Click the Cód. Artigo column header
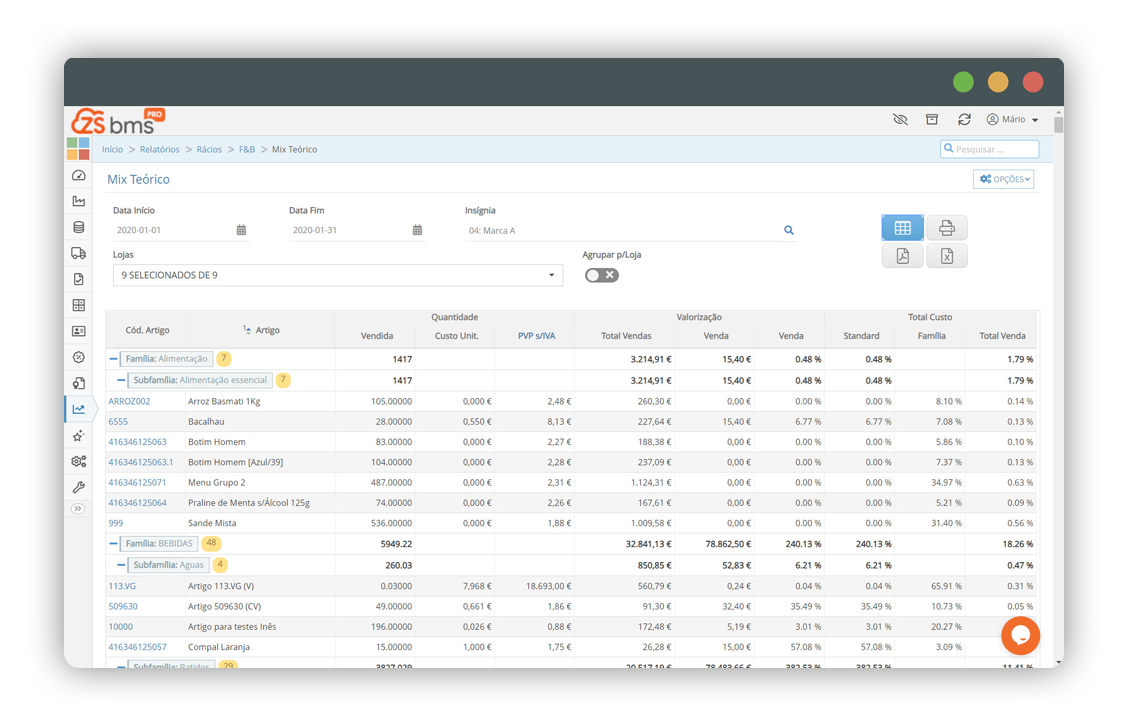This screenshot has width=1128, height=726. [147, 330]
